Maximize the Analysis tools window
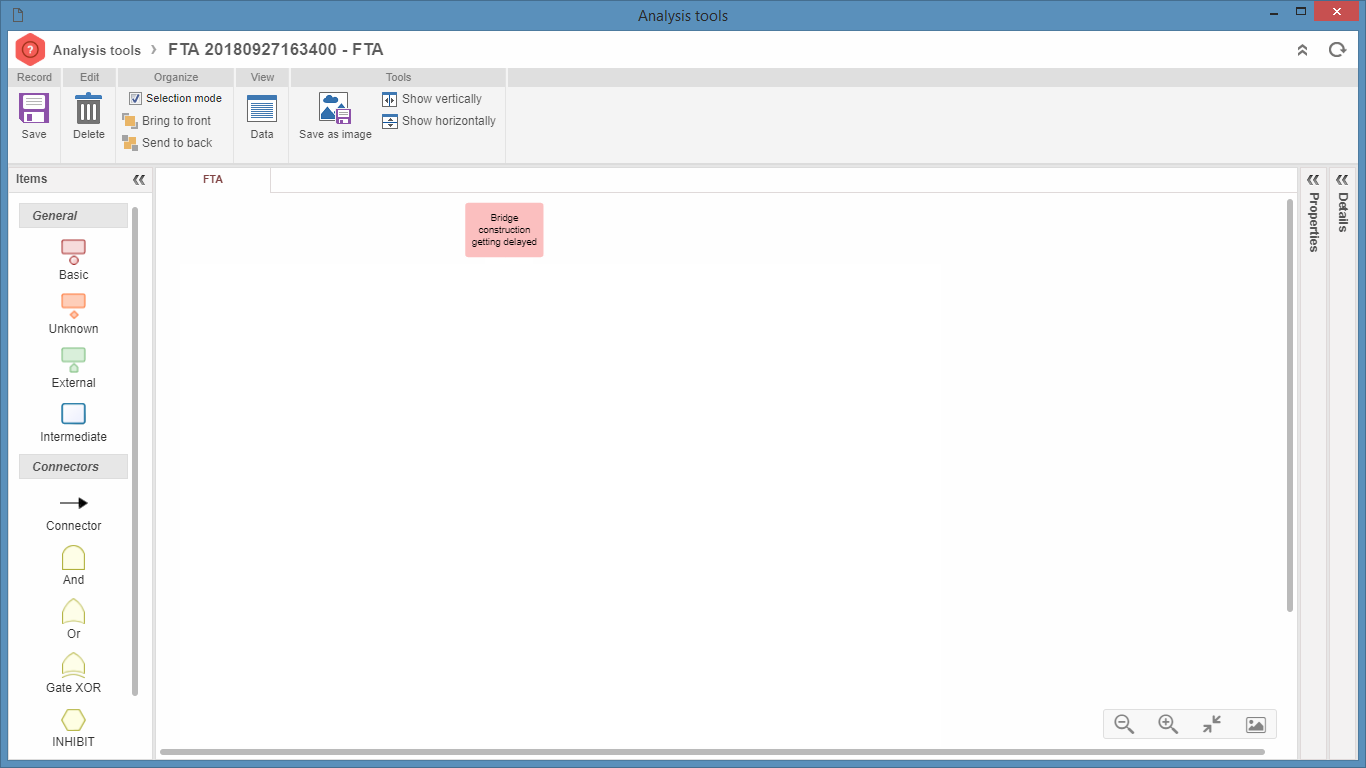1366x768 pixels. click(x=1300, y=12)
